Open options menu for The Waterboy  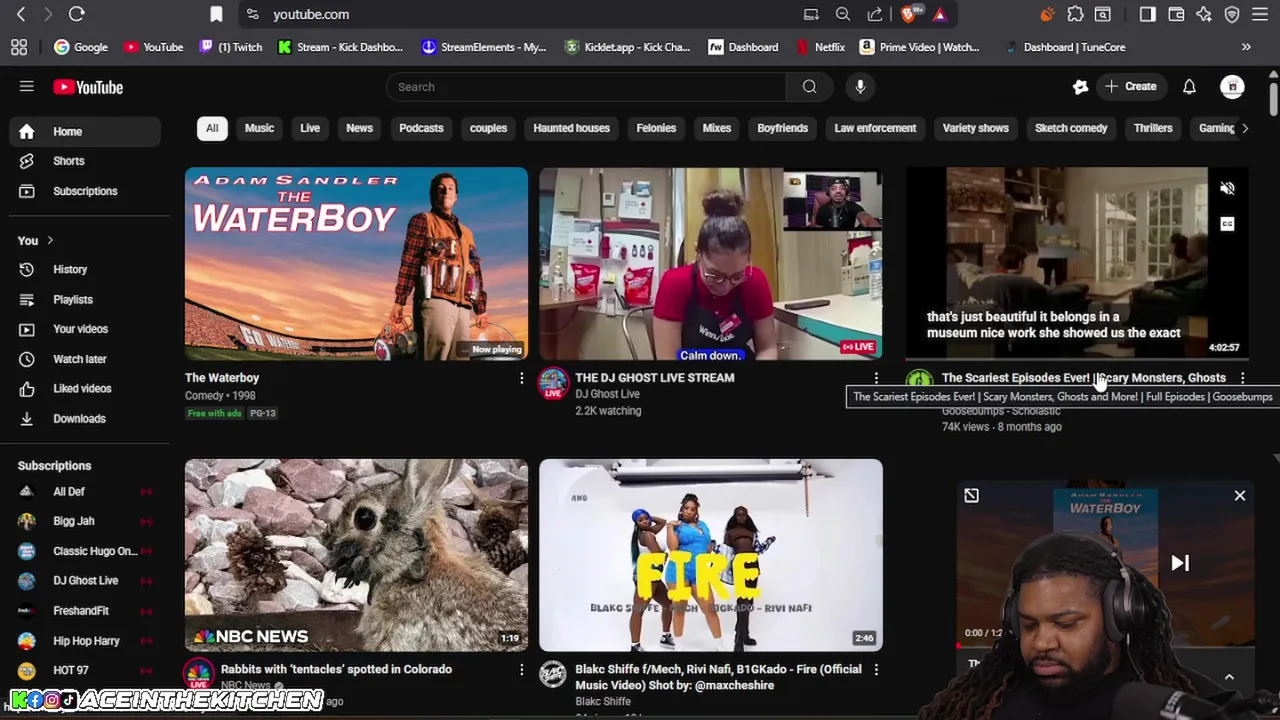[x=521, y=378]
